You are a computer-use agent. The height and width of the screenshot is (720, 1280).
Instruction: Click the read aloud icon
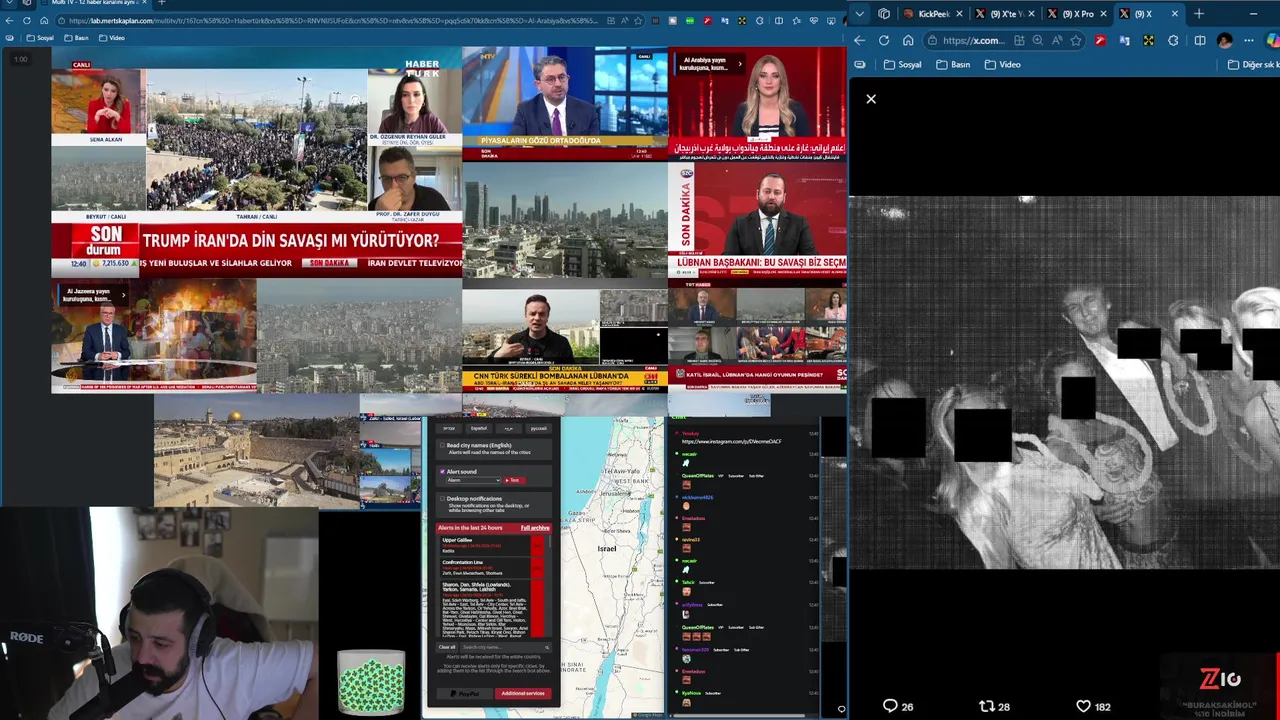[x=1057, y=40]
